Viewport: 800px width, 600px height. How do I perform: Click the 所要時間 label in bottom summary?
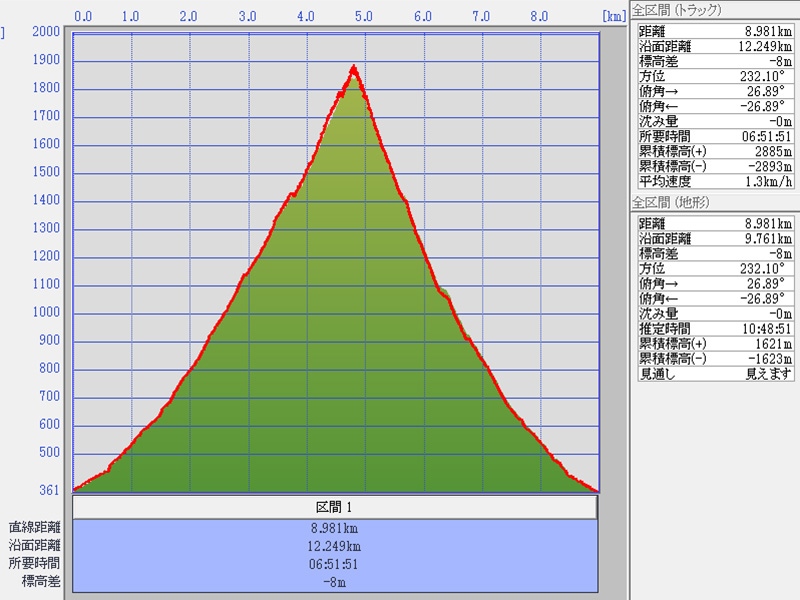[x=35, y=563]
